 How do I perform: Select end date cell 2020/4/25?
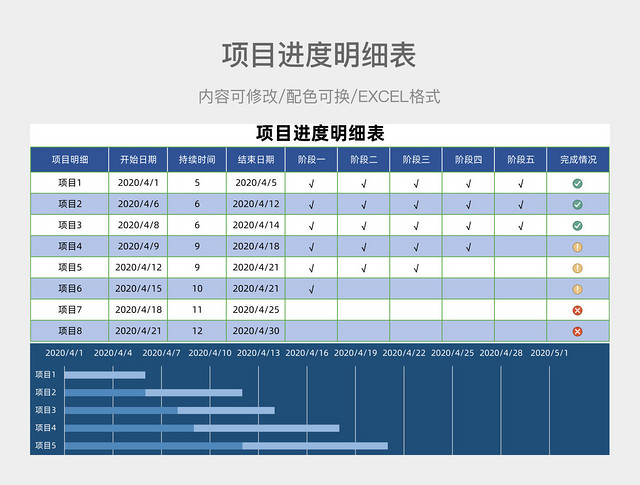pos(256,310)
